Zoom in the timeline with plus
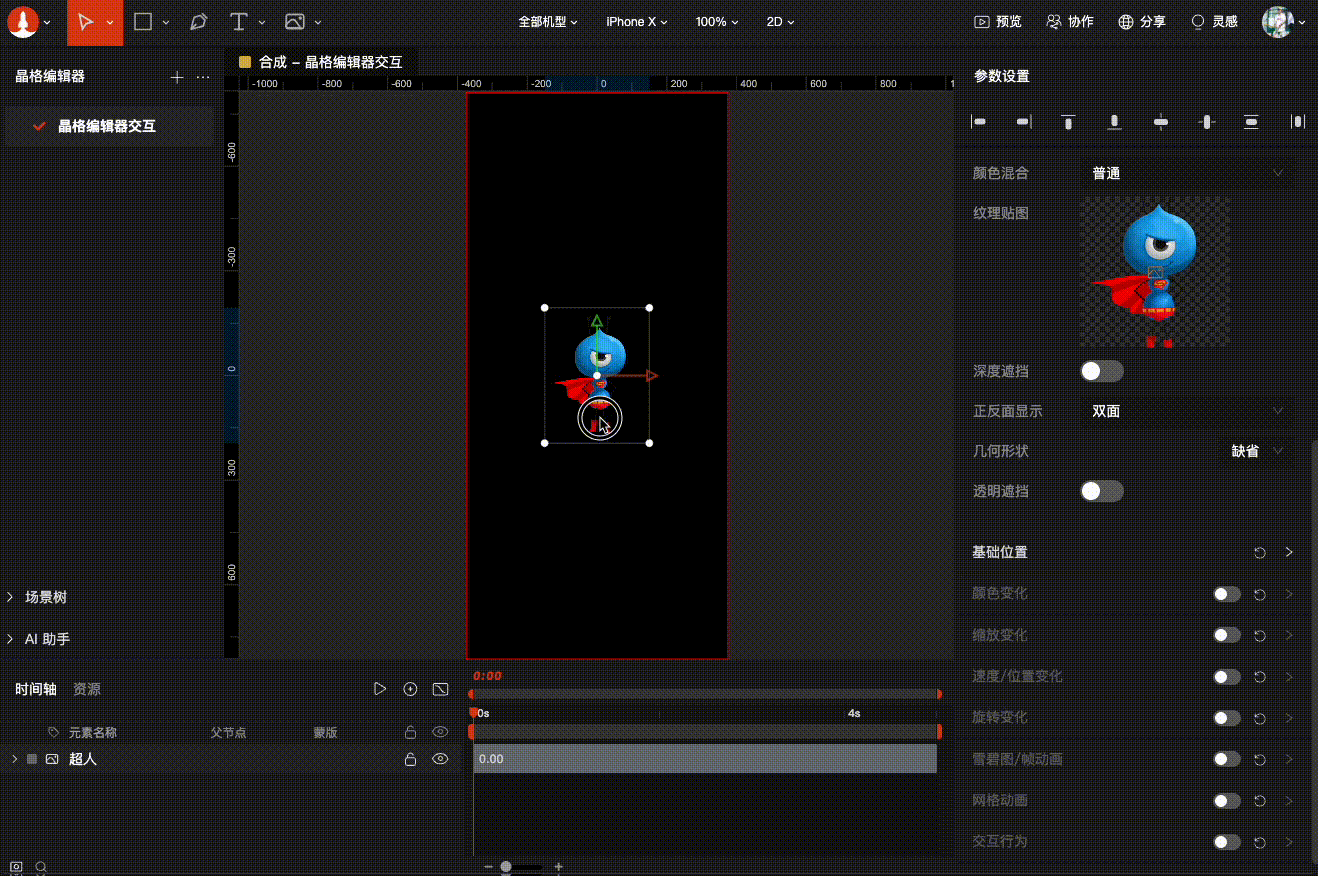Viewport: 1318px width, 876px height. tap(558, 867)
